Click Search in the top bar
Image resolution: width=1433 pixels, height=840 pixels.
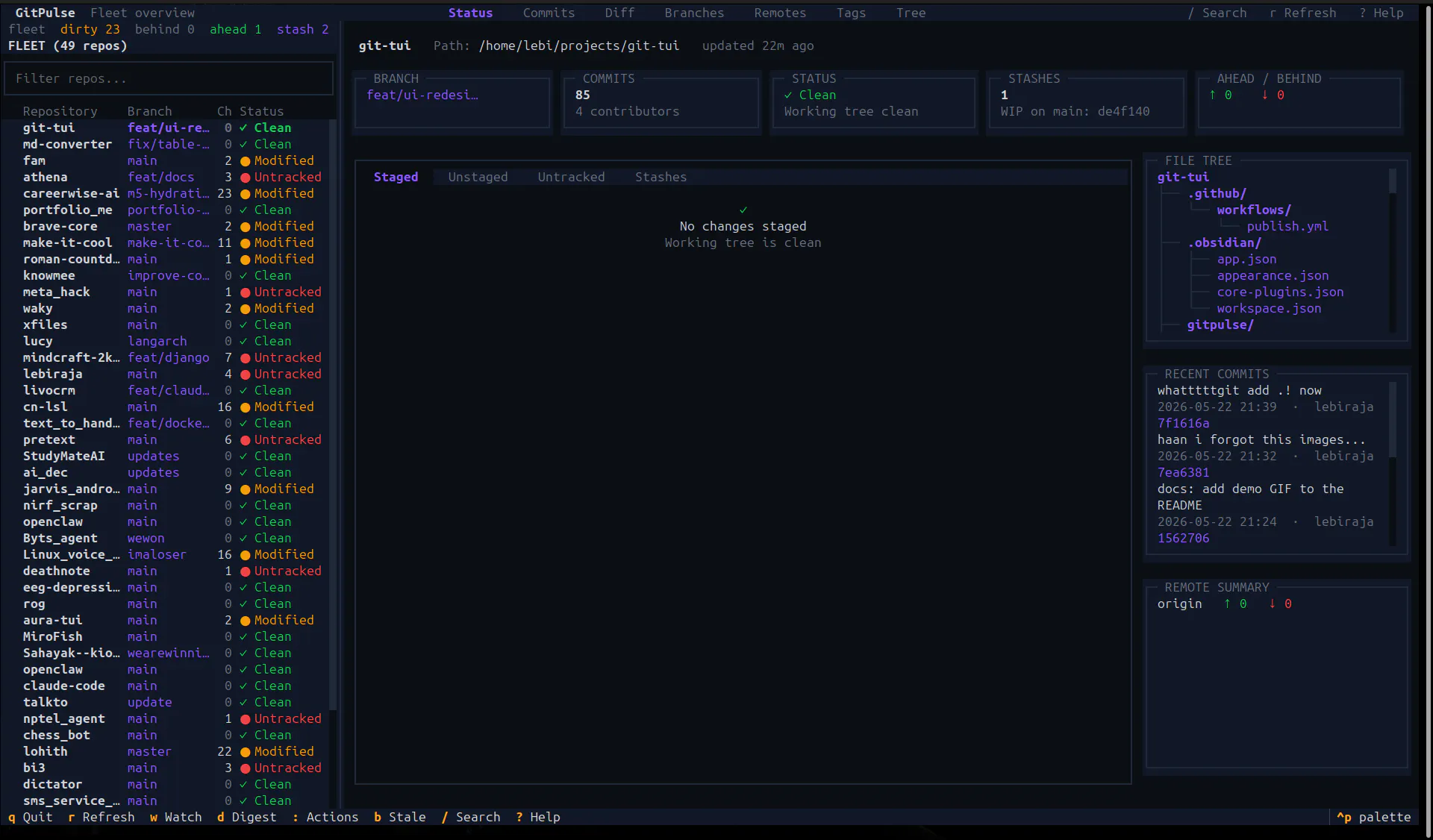pos(1217,13)
